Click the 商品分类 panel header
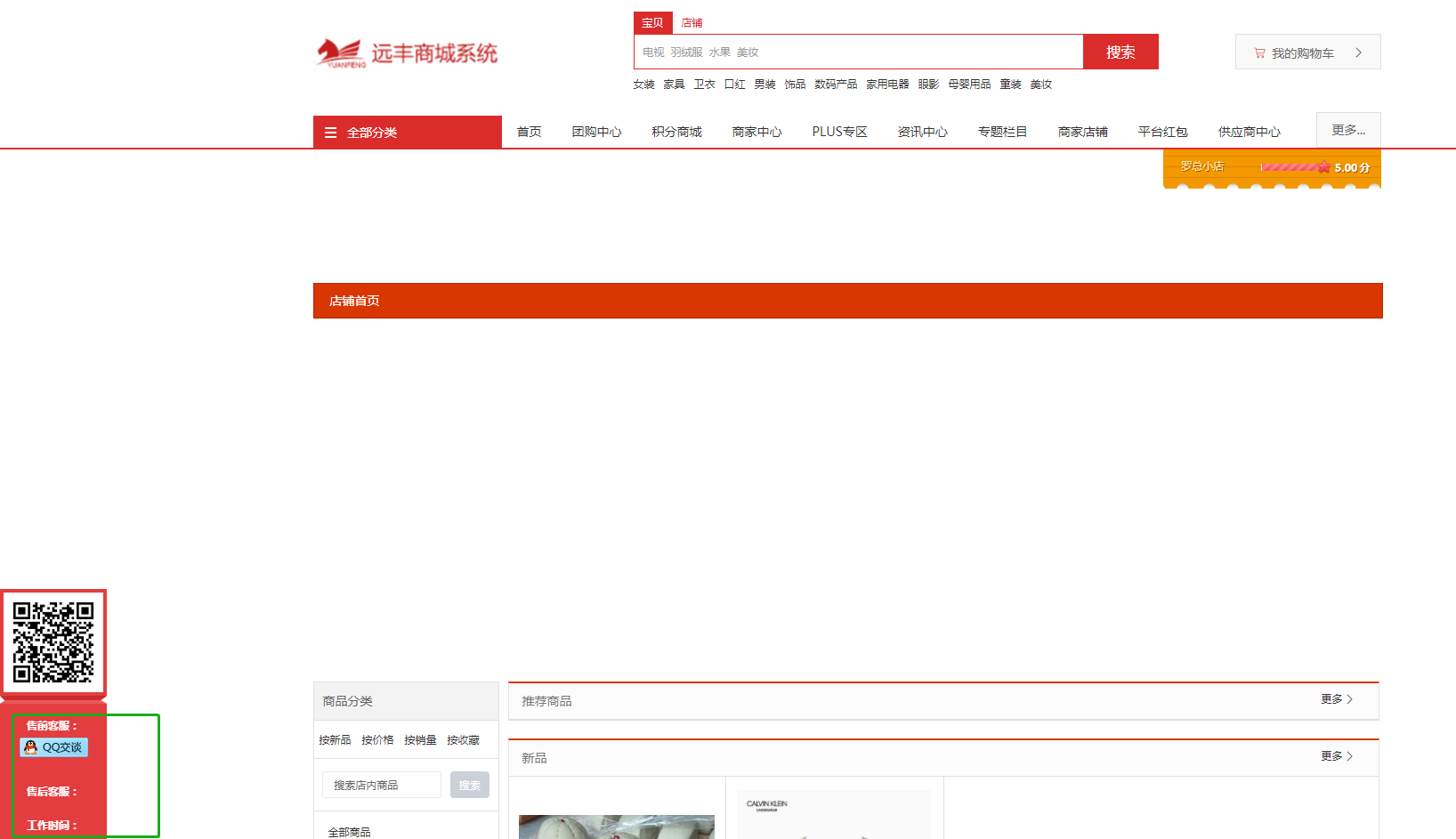 point(406,701)
